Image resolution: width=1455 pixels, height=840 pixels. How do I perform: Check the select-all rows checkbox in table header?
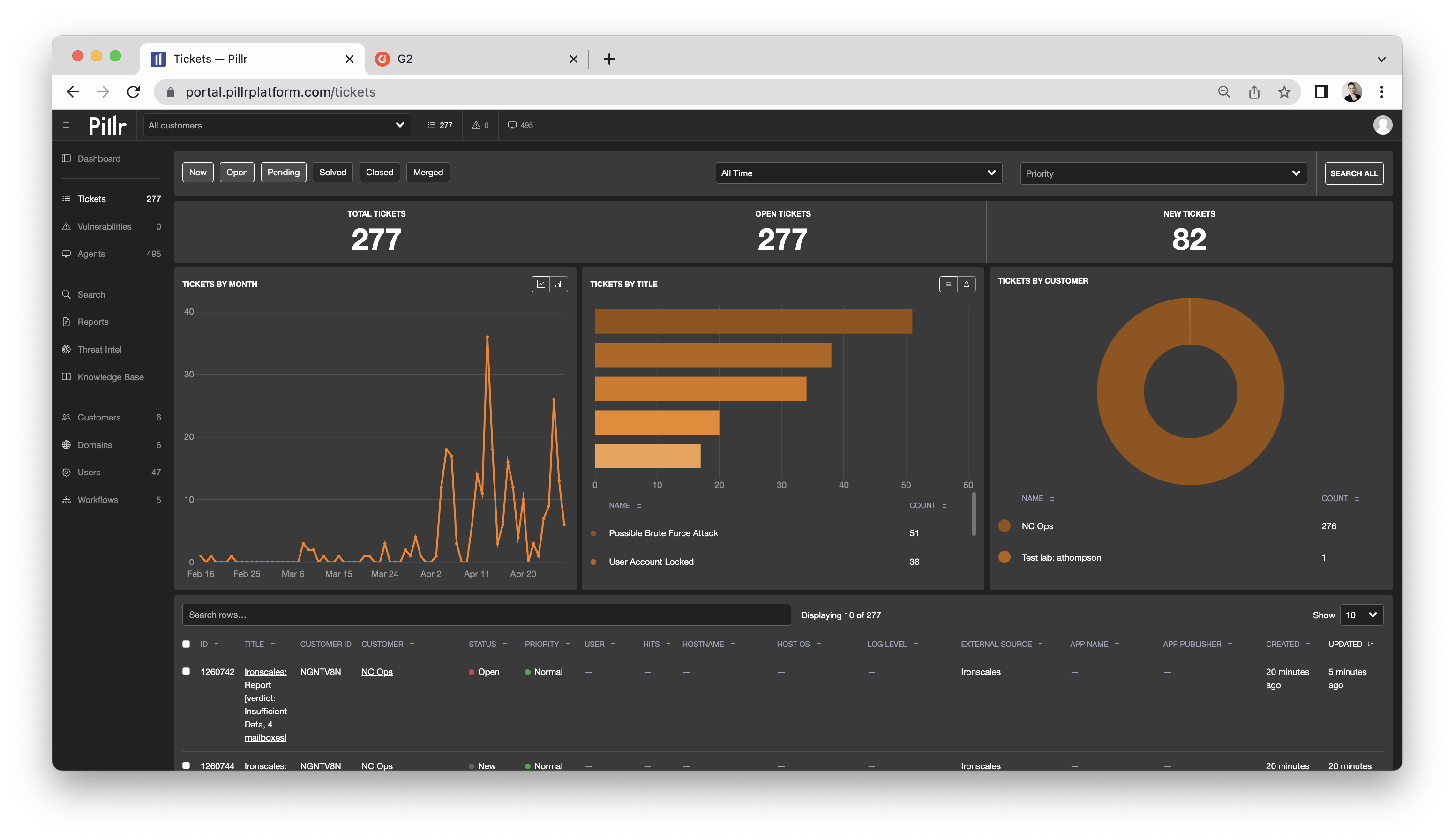click(x=186, y=644)
